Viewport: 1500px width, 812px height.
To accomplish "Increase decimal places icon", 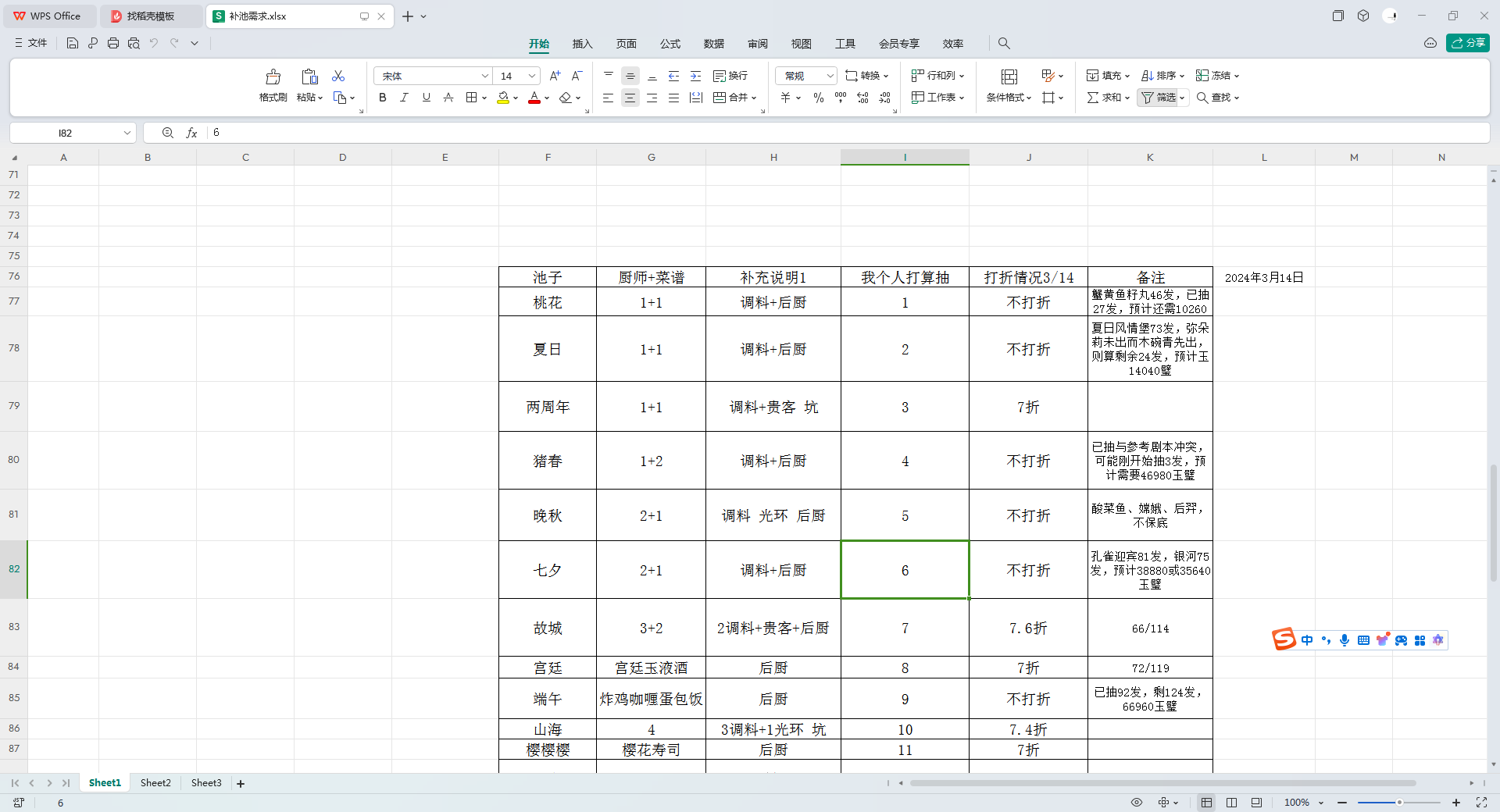I will point(862,98).
